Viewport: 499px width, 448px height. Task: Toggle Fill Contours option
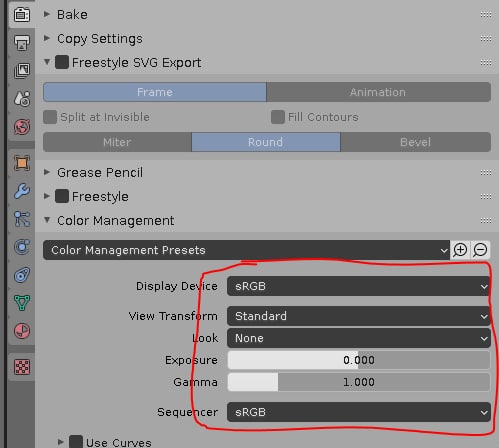pos(278,117)
